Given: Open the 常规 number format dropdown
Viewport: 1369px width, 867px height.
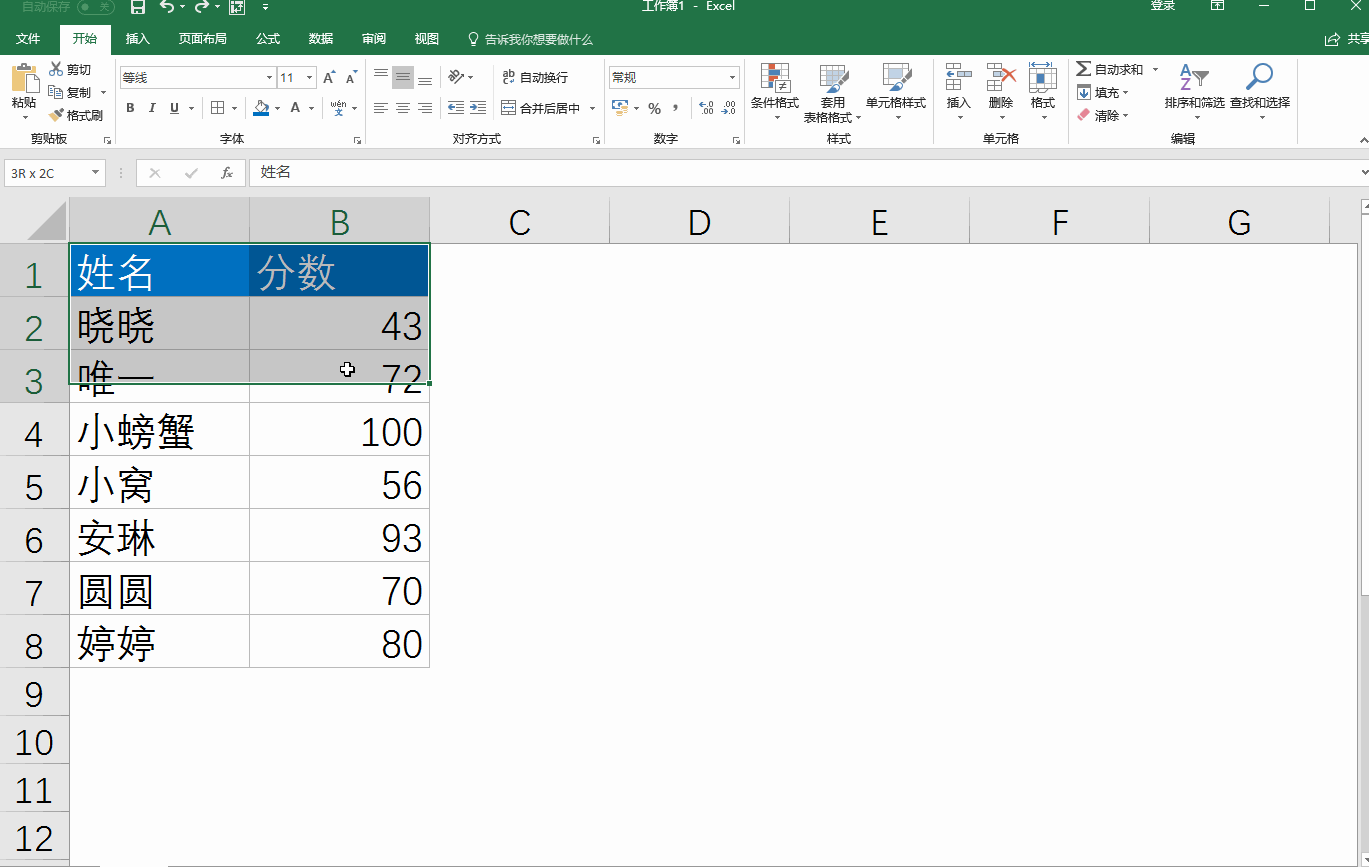Looking at the screenshot, I should 733,77.
